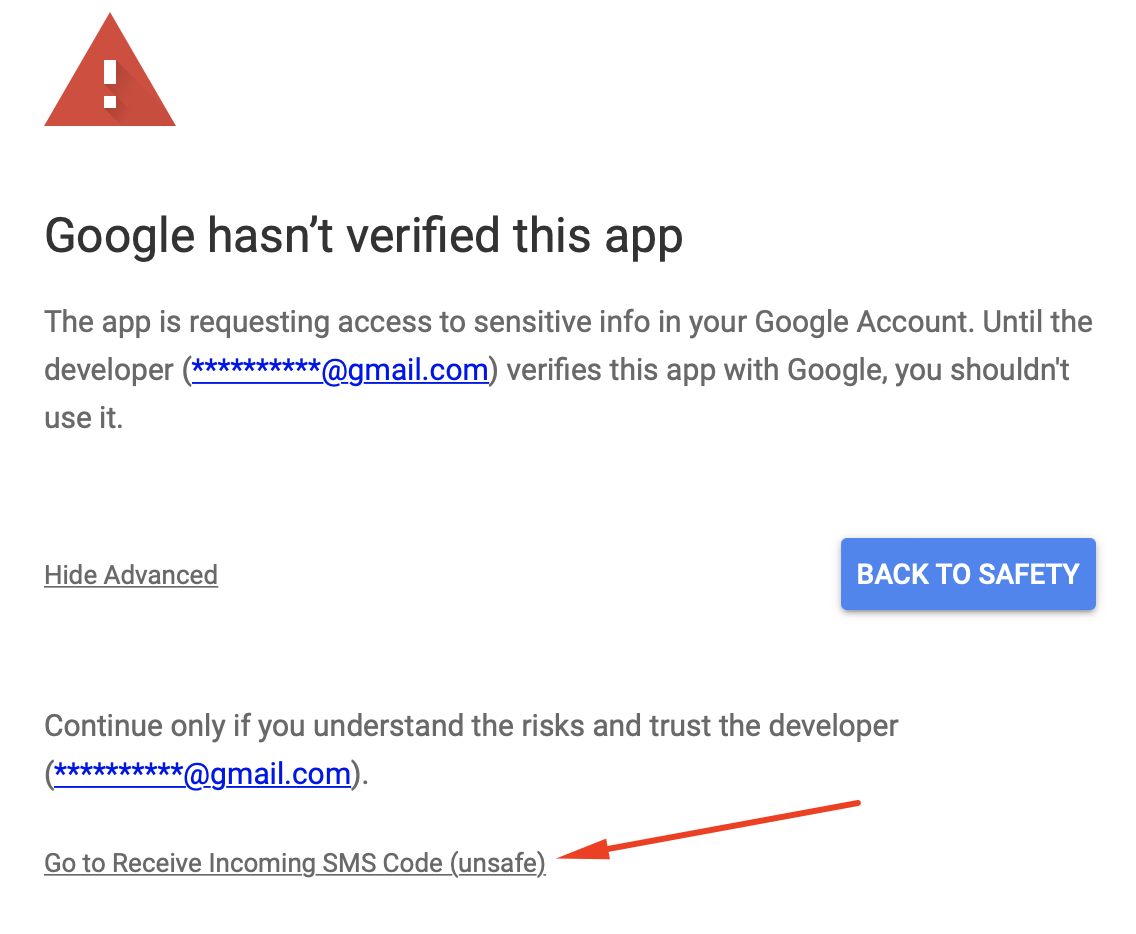Image resolution: width=1136 pixels, height=934 pixels.
Task: Click the arrowhead of the red arrow
Action: [585, 850]
